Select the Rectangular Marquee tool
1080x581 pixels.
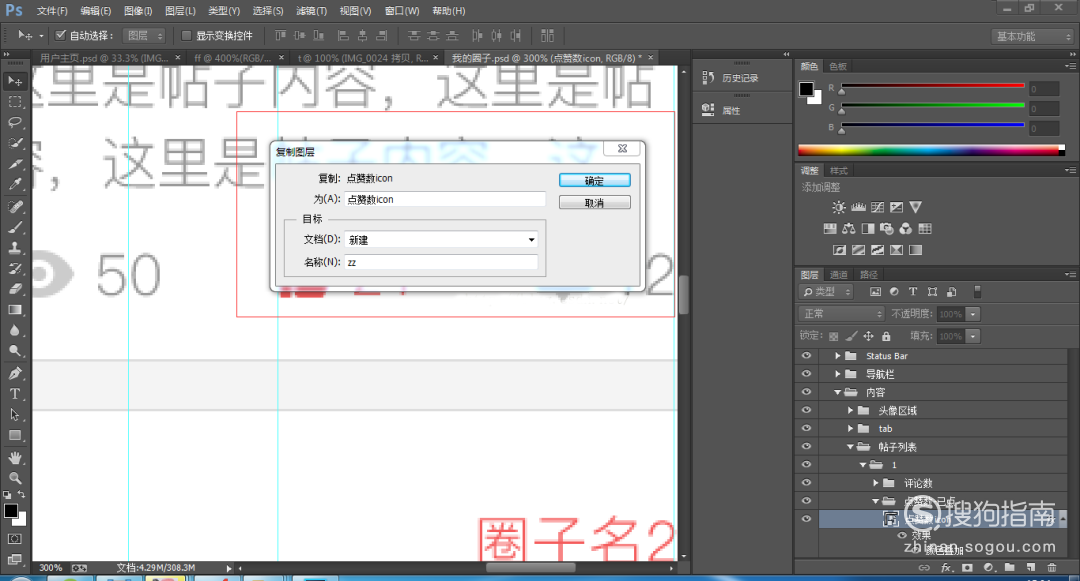tap(14, 102)
